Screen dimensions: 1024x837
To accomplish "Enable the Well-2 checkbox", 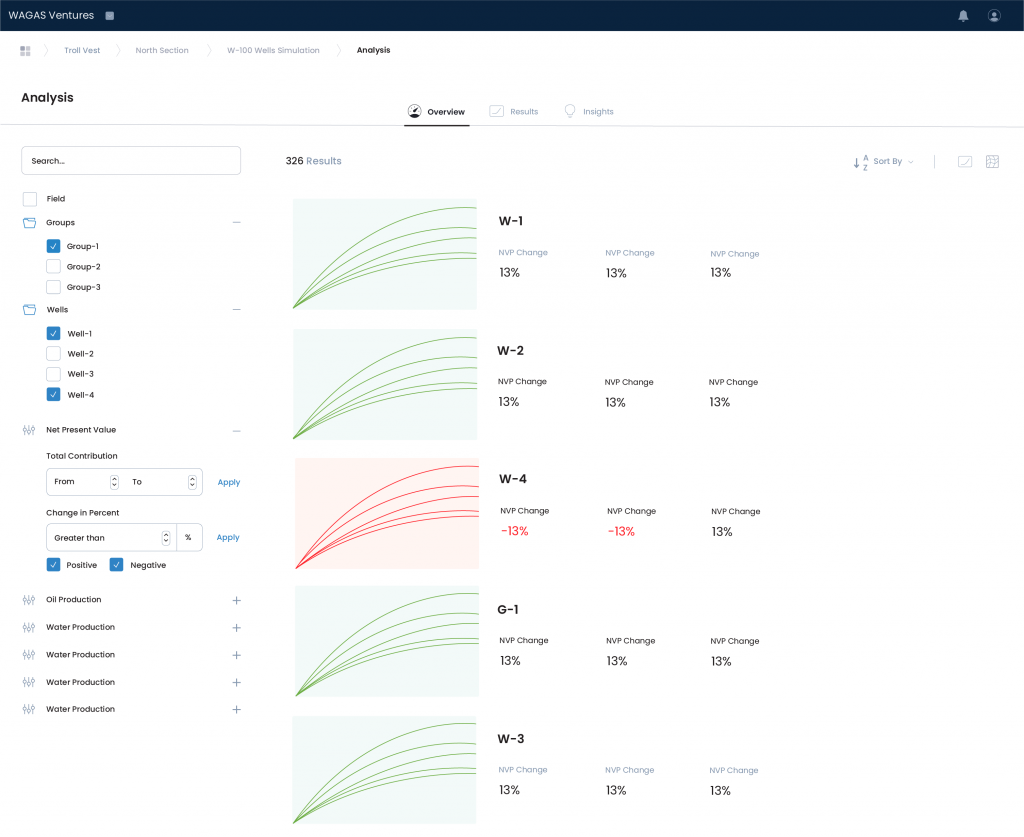I will (53, 354).
